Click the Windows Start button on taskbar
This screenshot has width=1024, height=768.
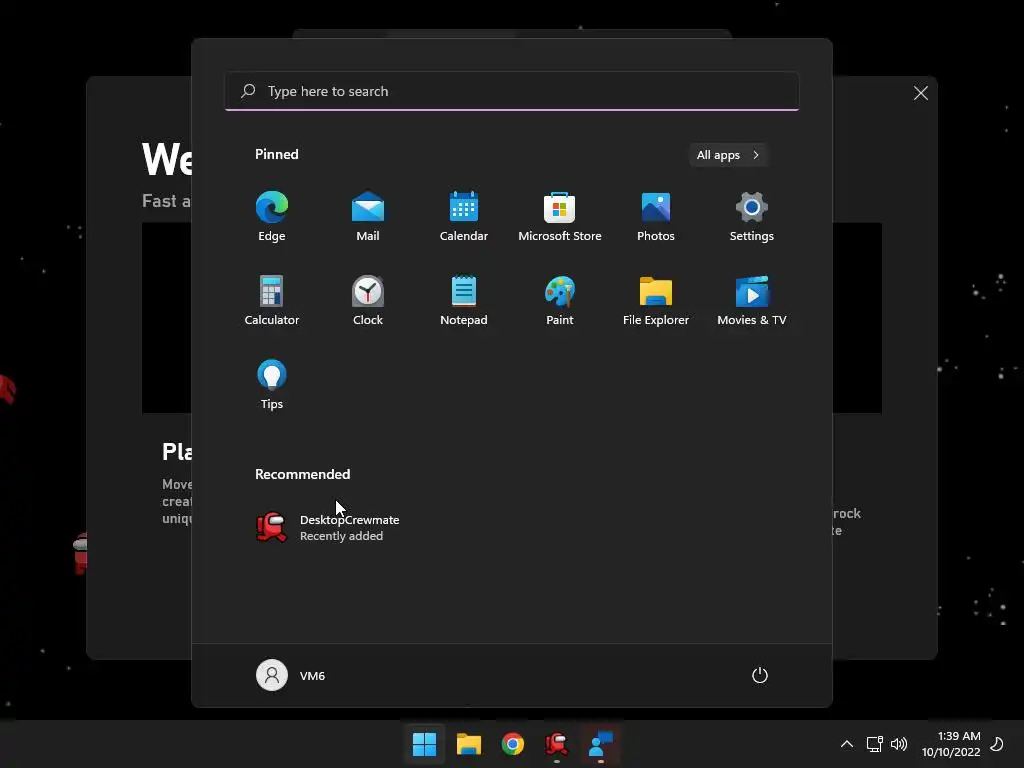coord(424,744)
